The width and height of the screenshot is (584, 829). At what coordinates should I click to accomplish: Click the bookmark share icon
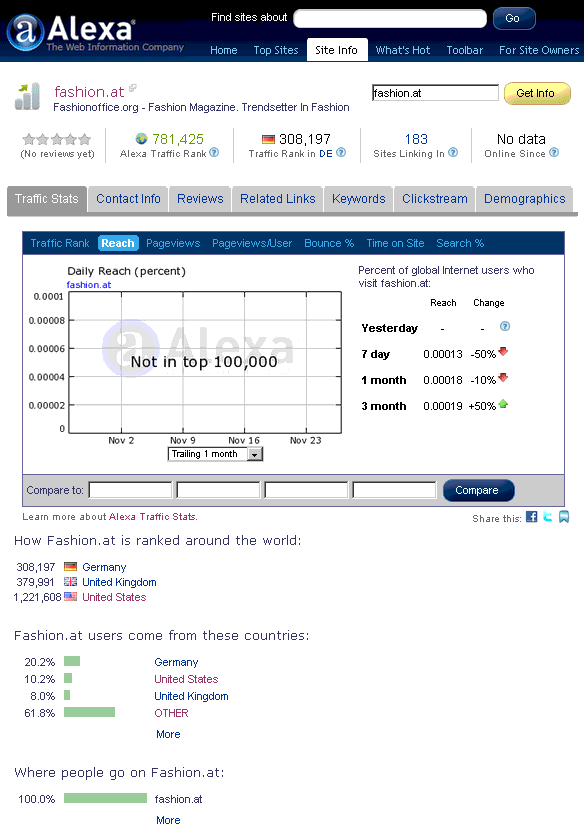(x=564, y=517)
